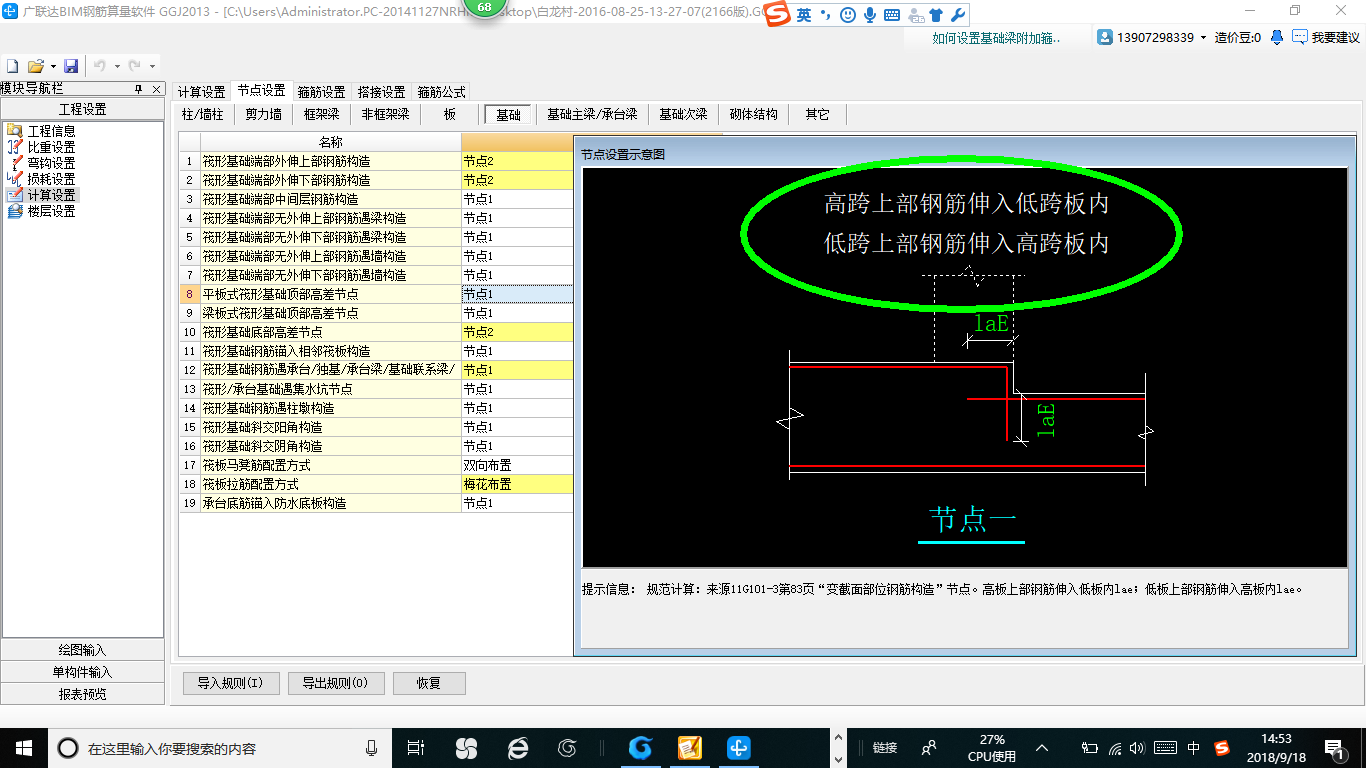
Task: Click the Sogou input method S logo
Action: [778, 15]
